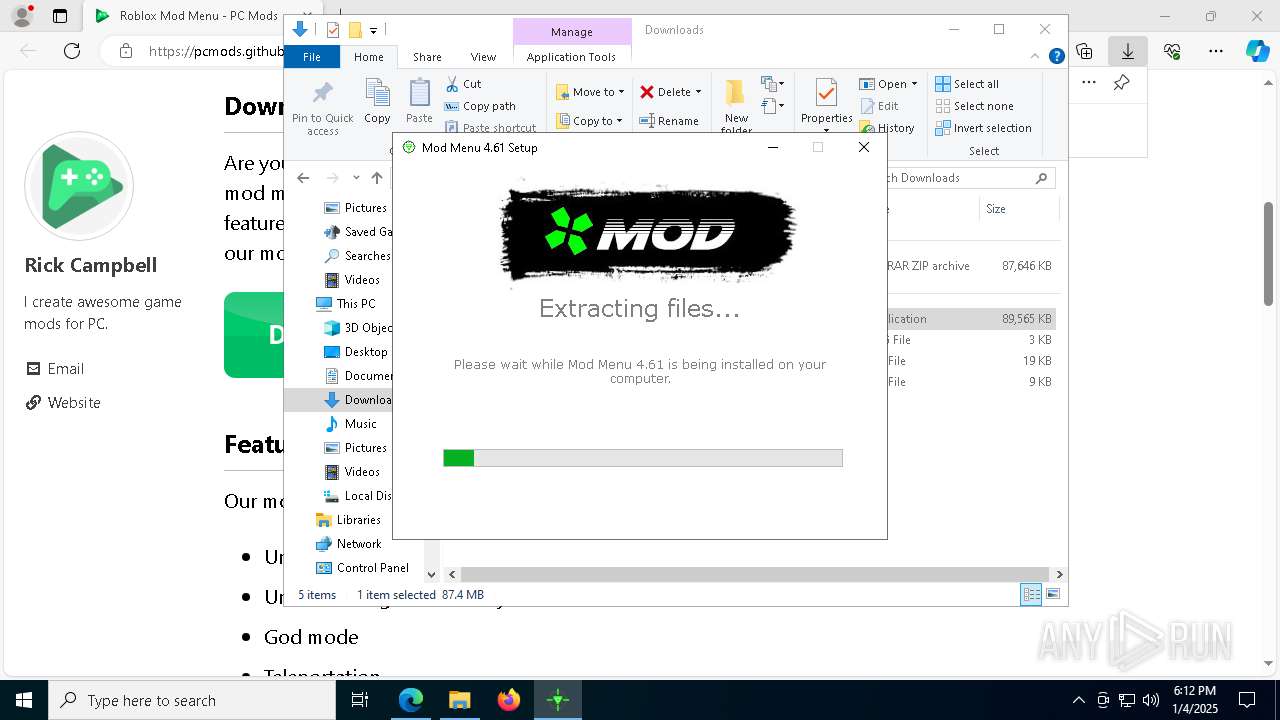Select Searches in the navigation tree
The width and height of the screenshot is (1280, 720).
click(357, 255)
